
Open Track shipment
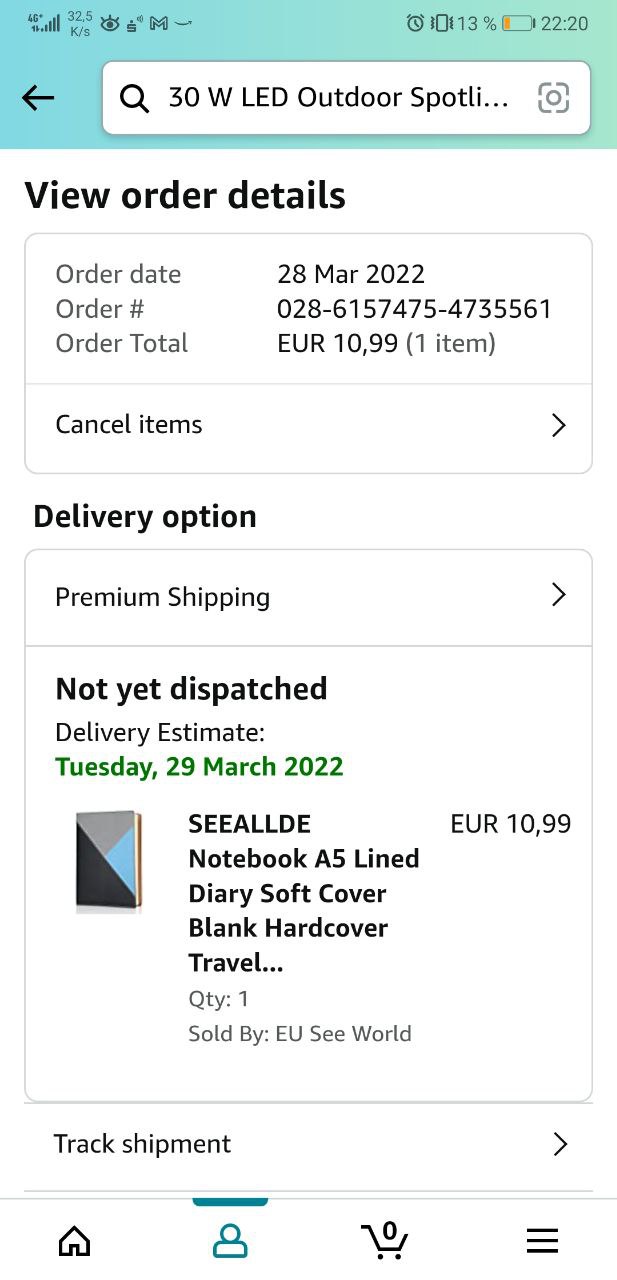143,1144
